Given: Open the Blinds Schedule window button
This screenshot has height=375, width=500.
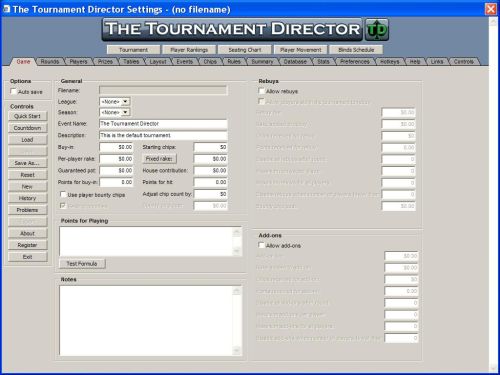Looking at the screenshot, I should [x=356, y=50].
